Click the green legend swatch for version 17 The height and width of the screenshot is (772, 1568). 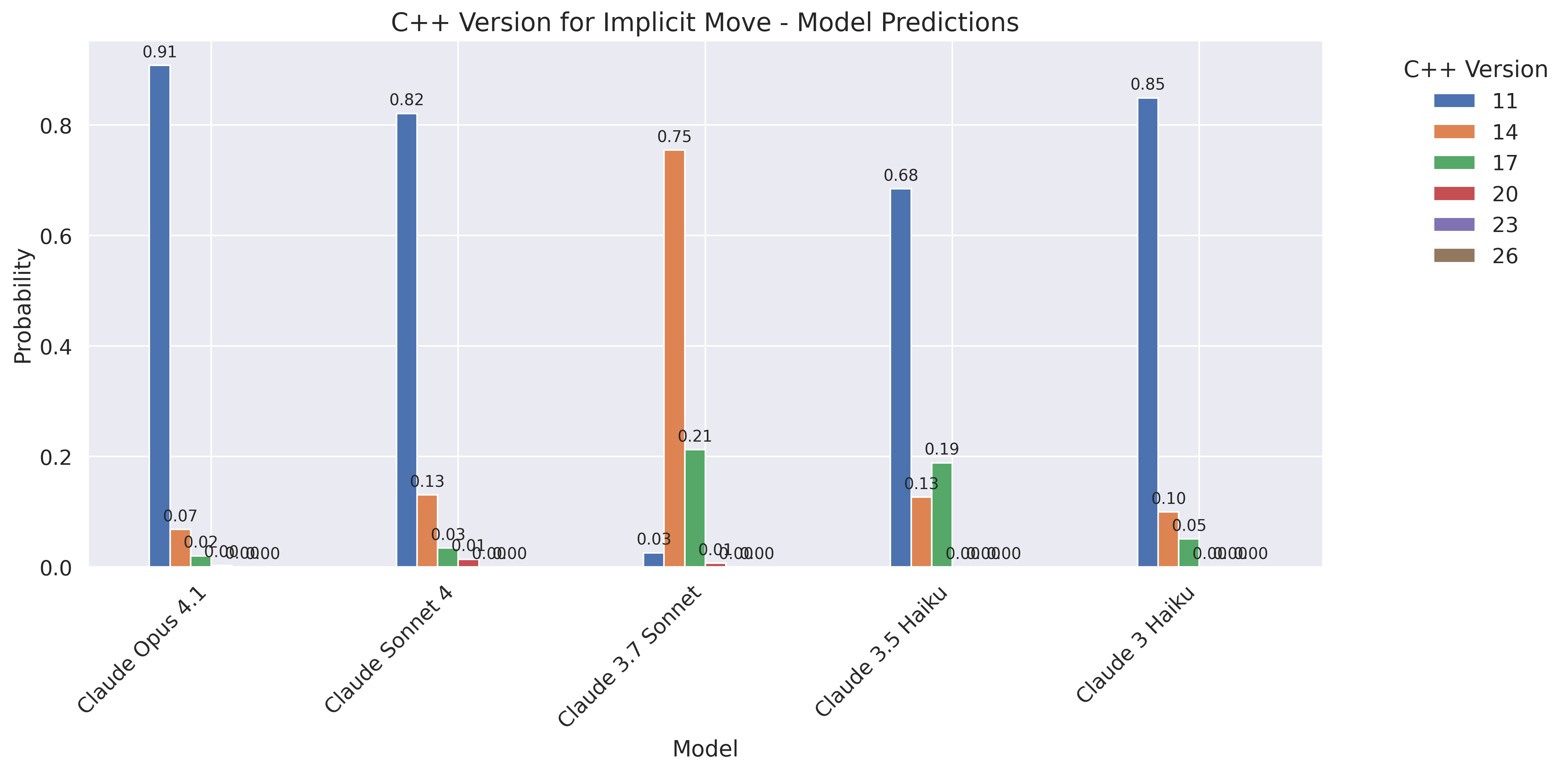(1454, 163)
